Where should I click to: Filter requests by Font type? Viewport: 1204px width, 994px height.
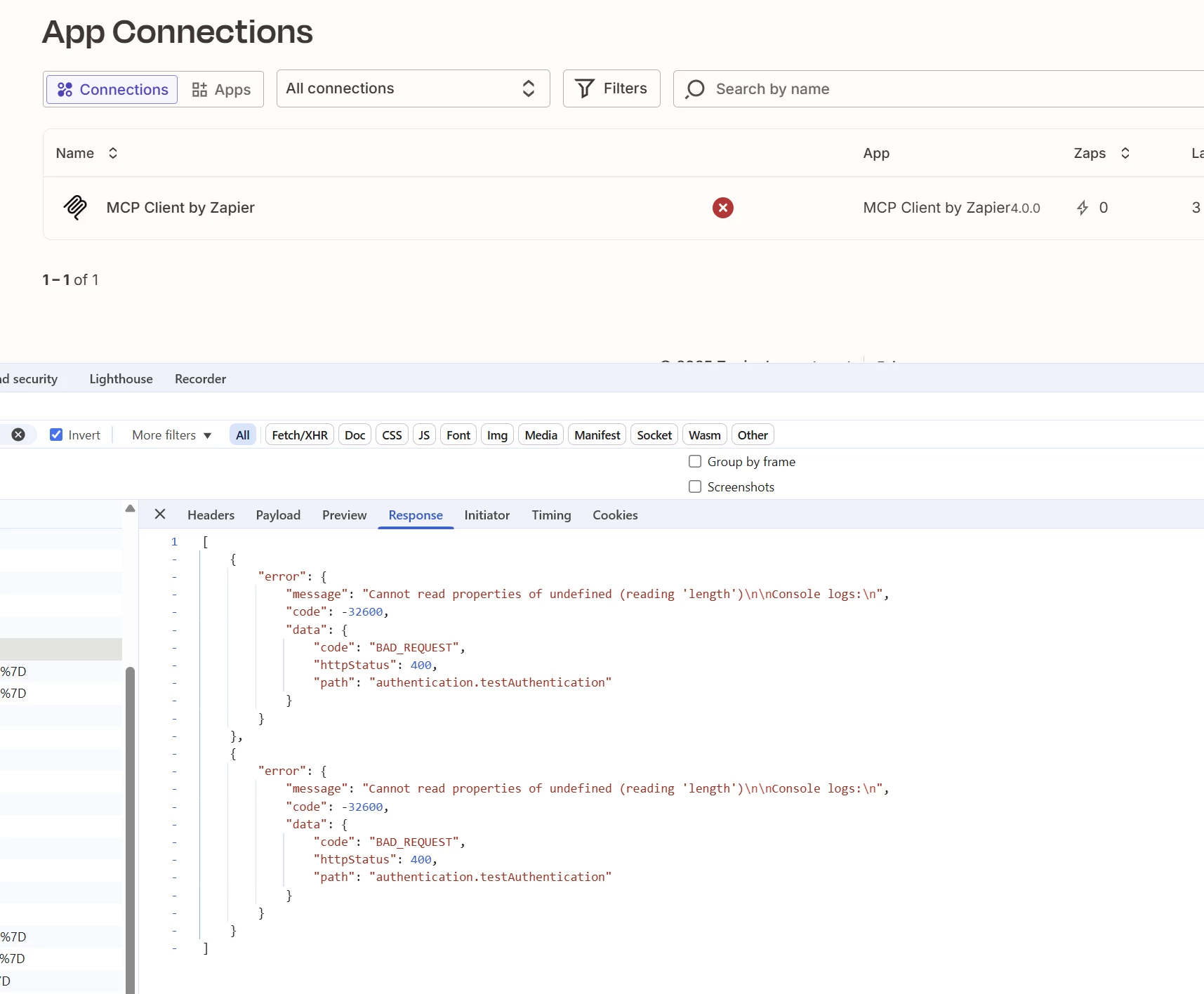pyautogui.click(x=458, y=435)
